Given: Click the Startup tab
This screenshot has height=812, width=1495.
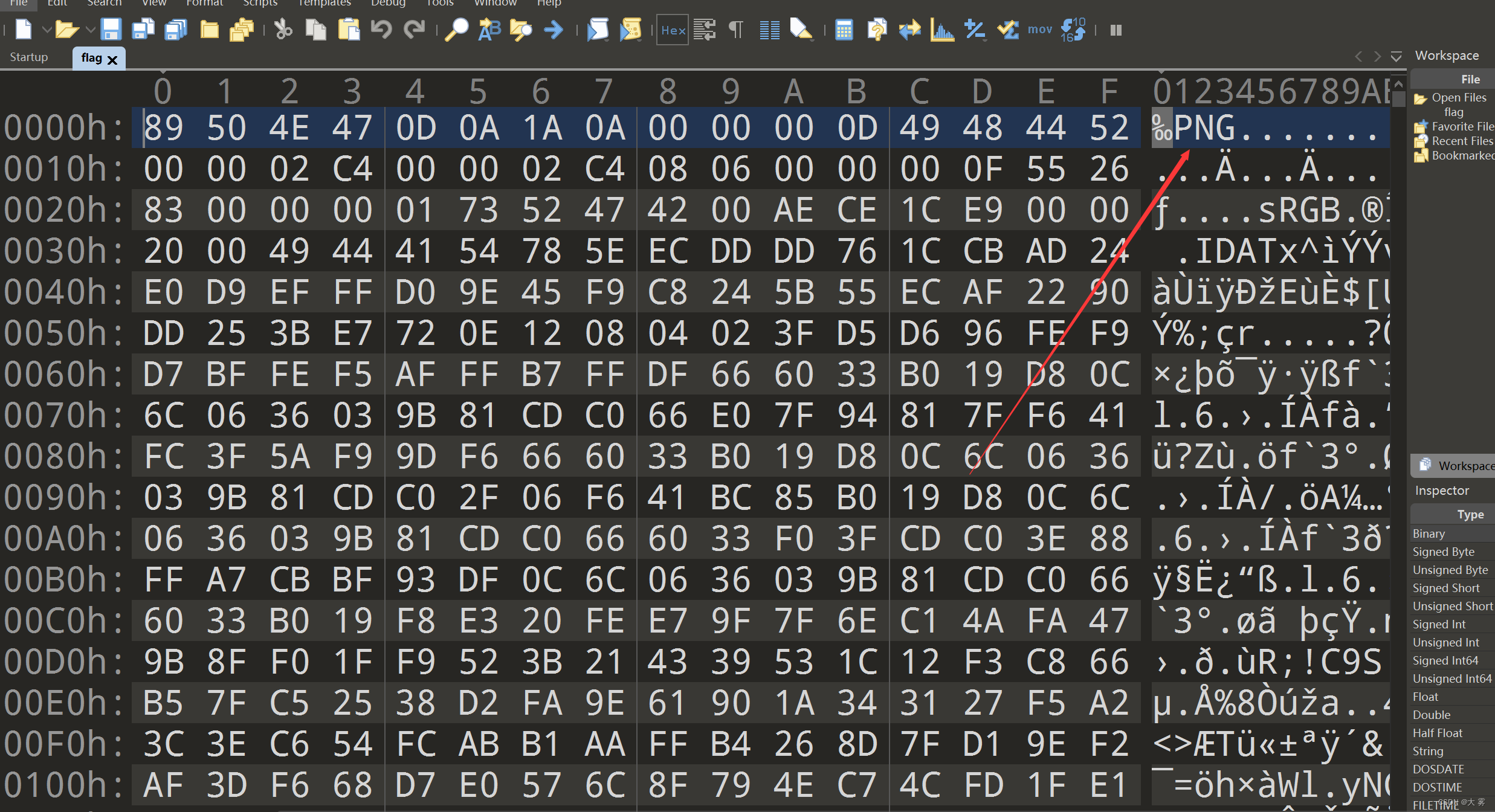Looking at the screenshot, I should tap(30, 57).
